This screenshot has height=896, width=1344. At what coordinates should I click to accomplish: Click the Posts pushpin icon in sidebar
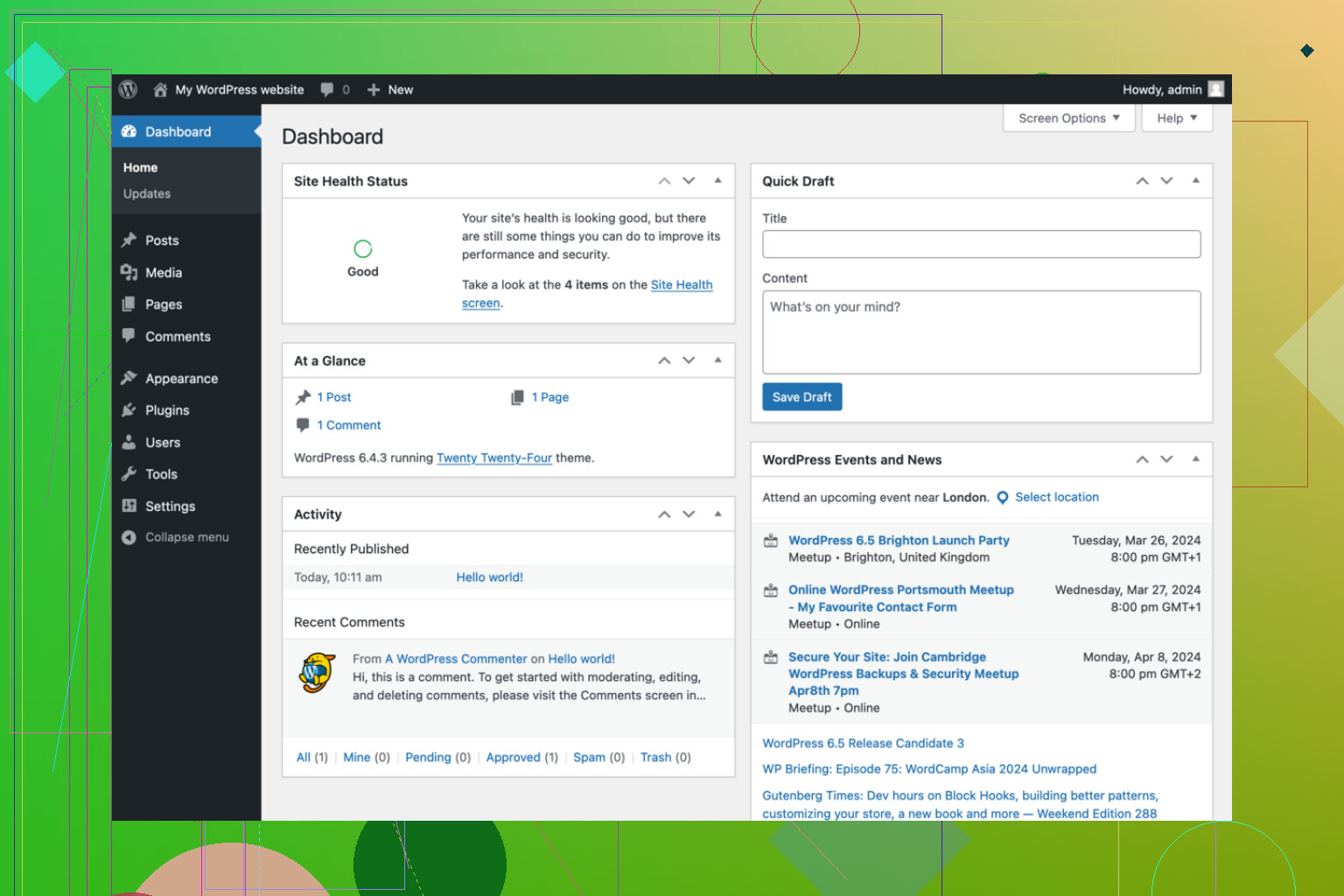tap(129, 240)
